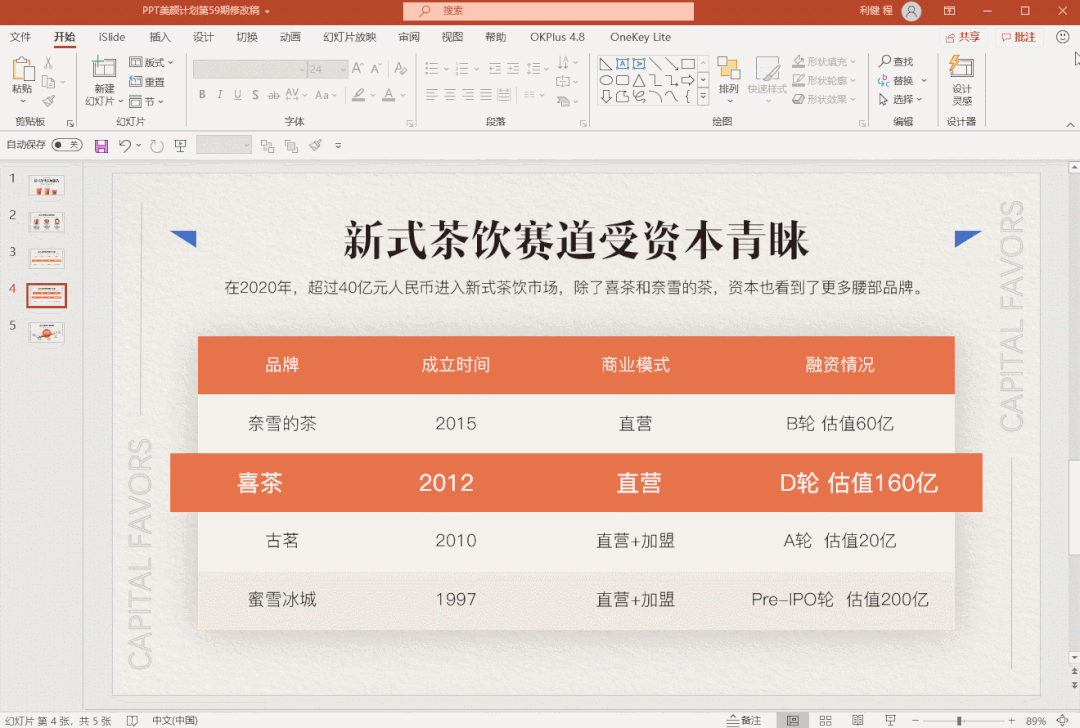Click the 搜索 search box

click(x=548, y=11)
